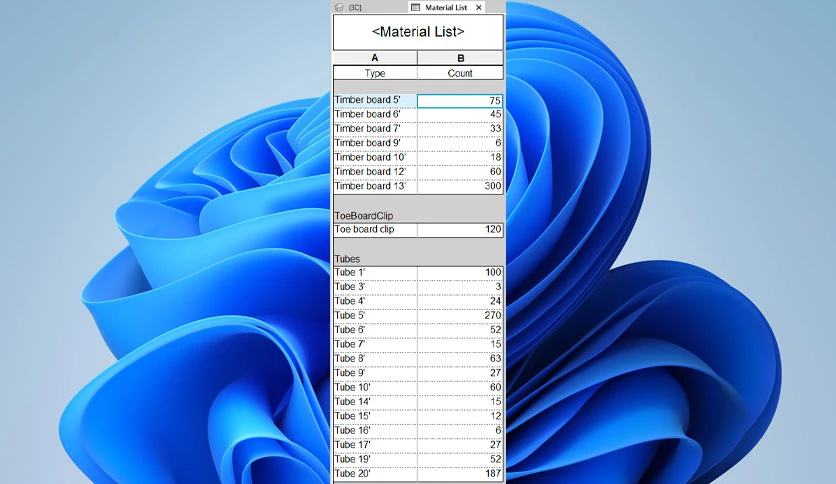Select column A header

(375, 58)
